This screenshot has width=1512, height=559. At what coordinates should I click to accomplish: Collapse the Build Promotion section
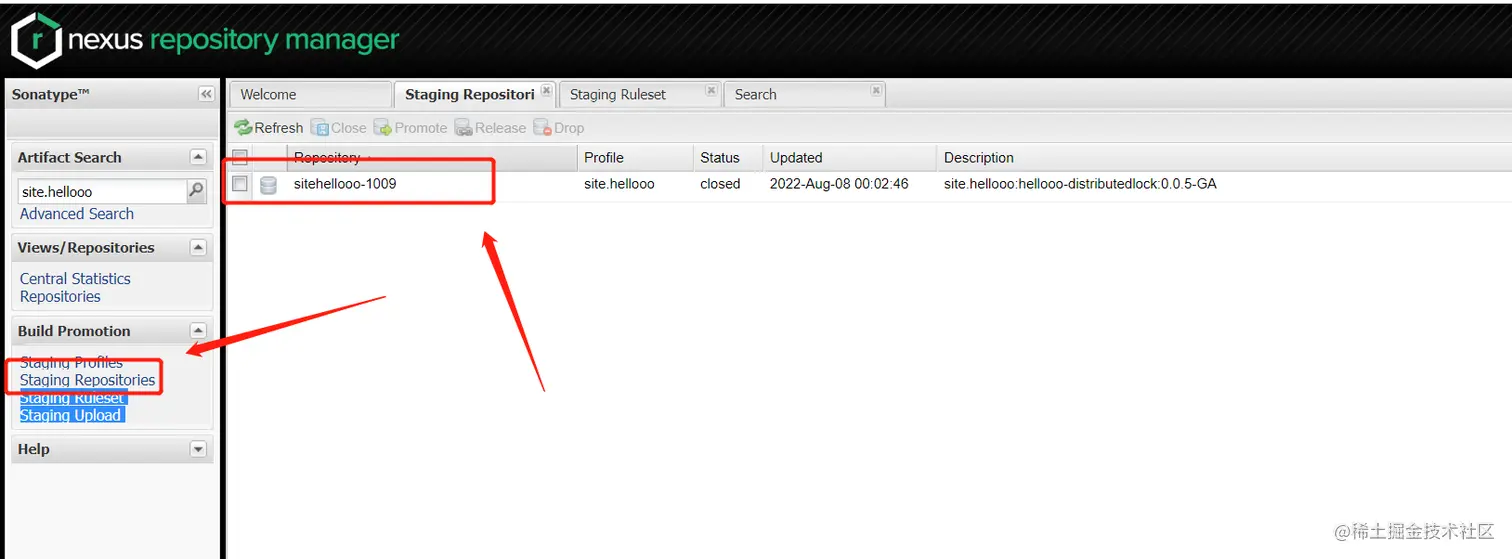[198, 331]
